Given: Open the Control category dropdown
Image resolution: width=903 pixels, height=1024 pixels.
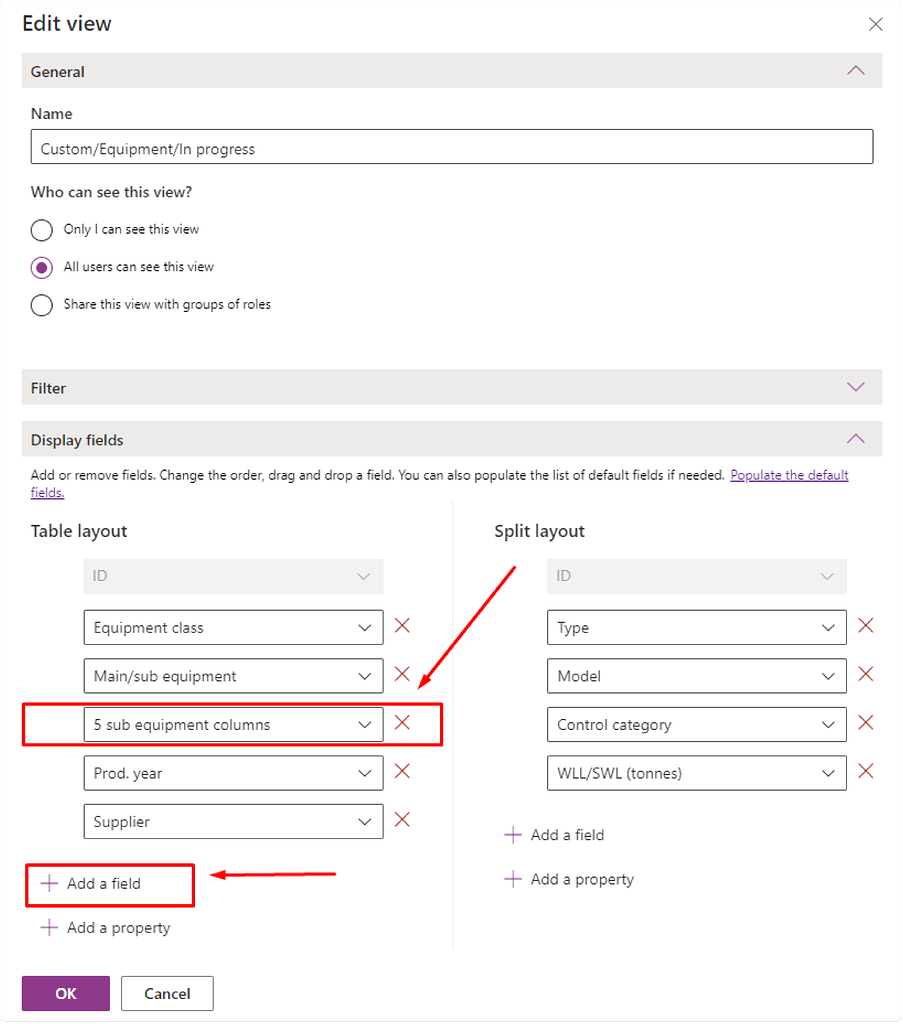Looking at the screenshot, I should click(827, 724).
